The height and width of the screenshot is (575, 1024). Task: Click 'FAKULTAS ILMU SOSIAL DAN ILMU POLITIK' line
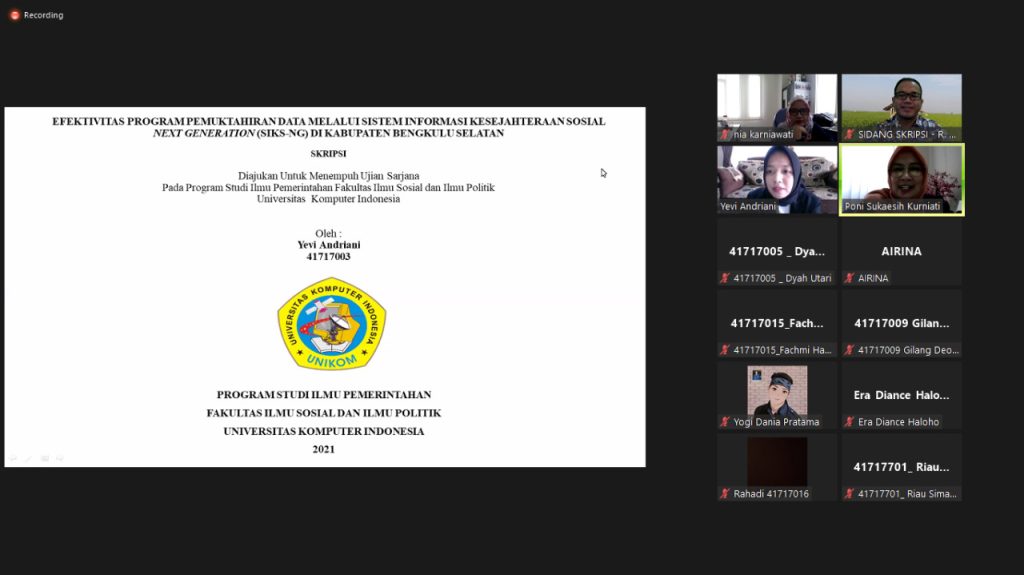pos(324,413)
